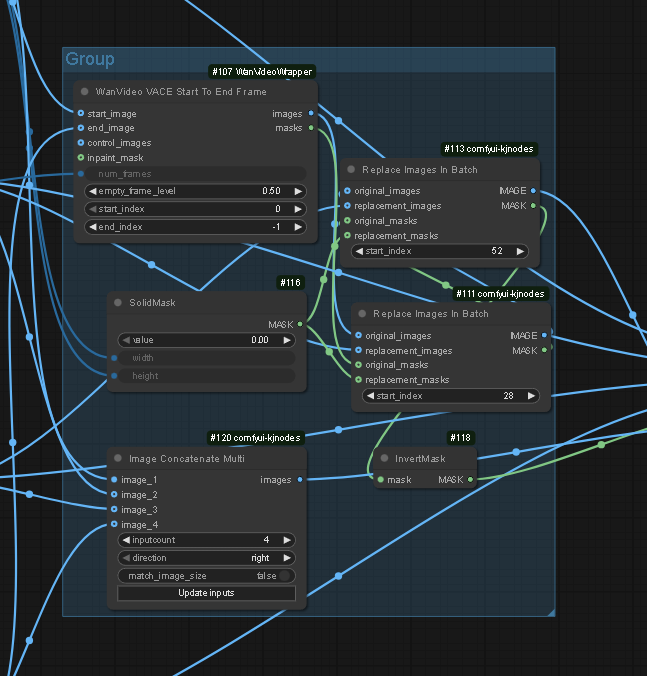647x676 pixels.
Task: Click the inpaint_mask input socket
Action: 80,158
